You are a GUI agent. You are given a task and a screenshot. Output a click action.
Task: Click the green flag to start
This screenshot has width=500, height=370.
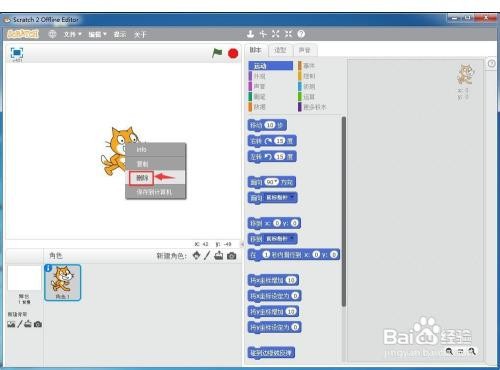pos(217,53)
